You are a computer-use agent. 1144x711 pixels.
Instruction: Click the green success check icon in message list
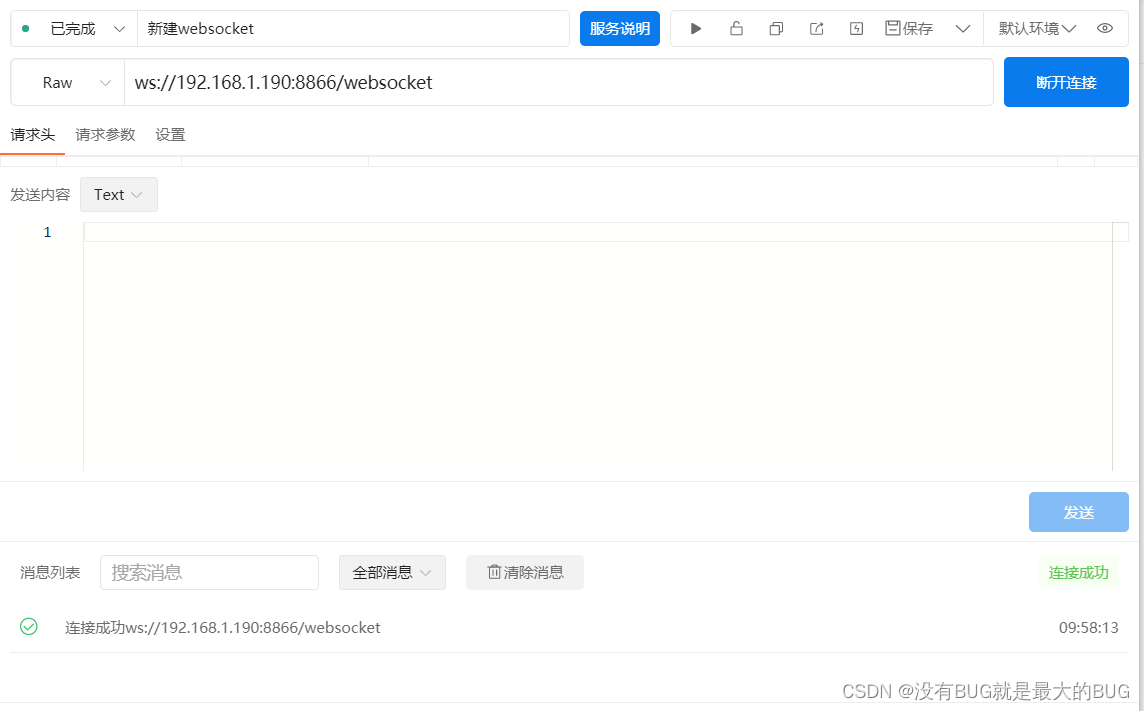tap(28, 627)
